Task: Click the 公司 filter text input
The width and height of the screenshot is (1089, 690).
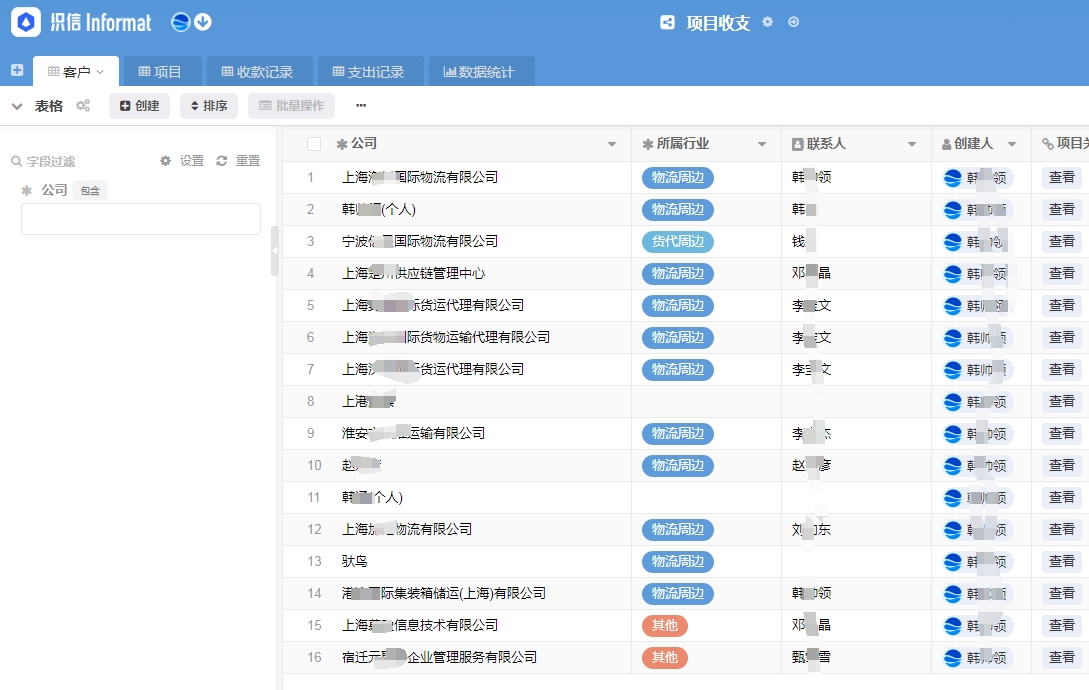Action: click(141, 219)
